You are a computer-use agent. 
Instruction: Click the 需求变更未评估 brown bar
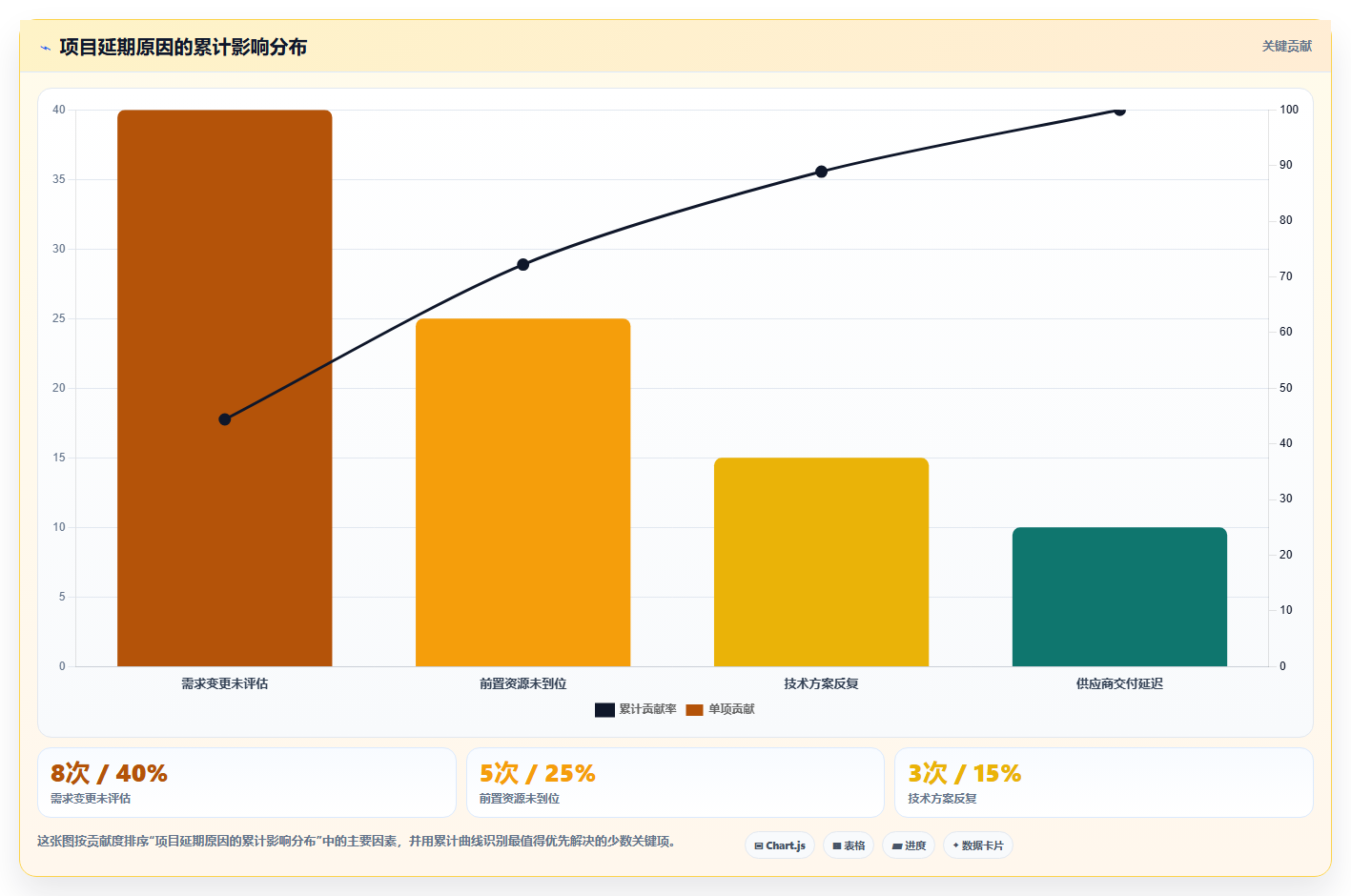point(225,388)
